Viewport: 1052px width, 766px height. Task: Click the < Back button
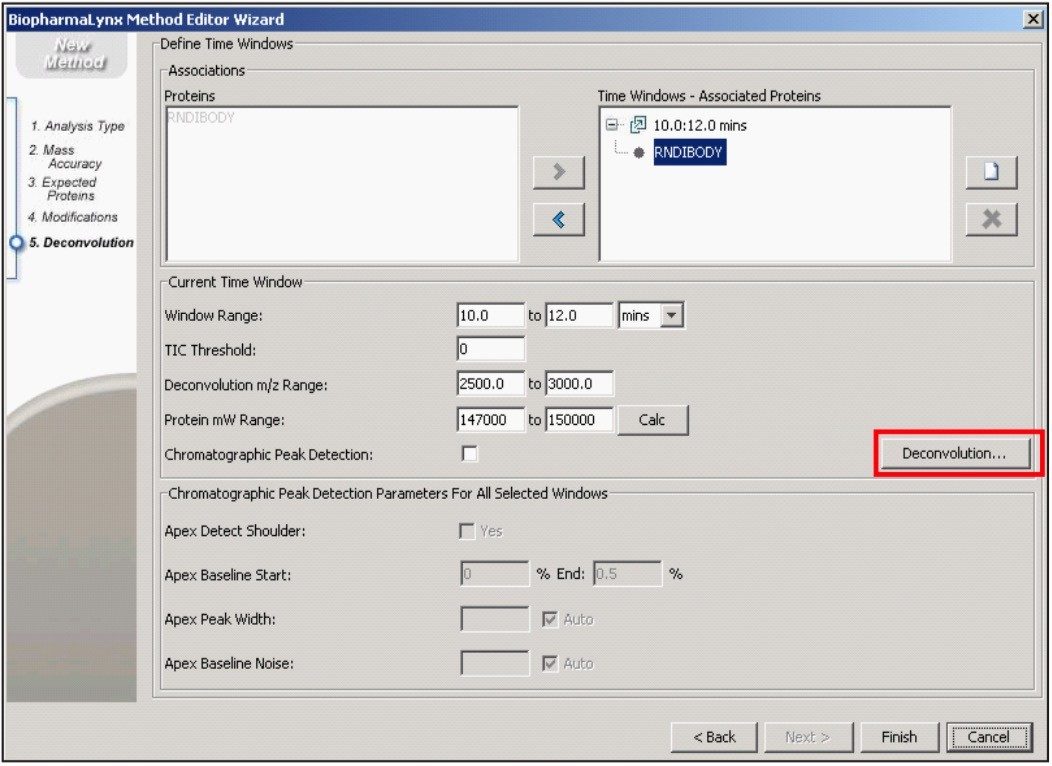715,737
